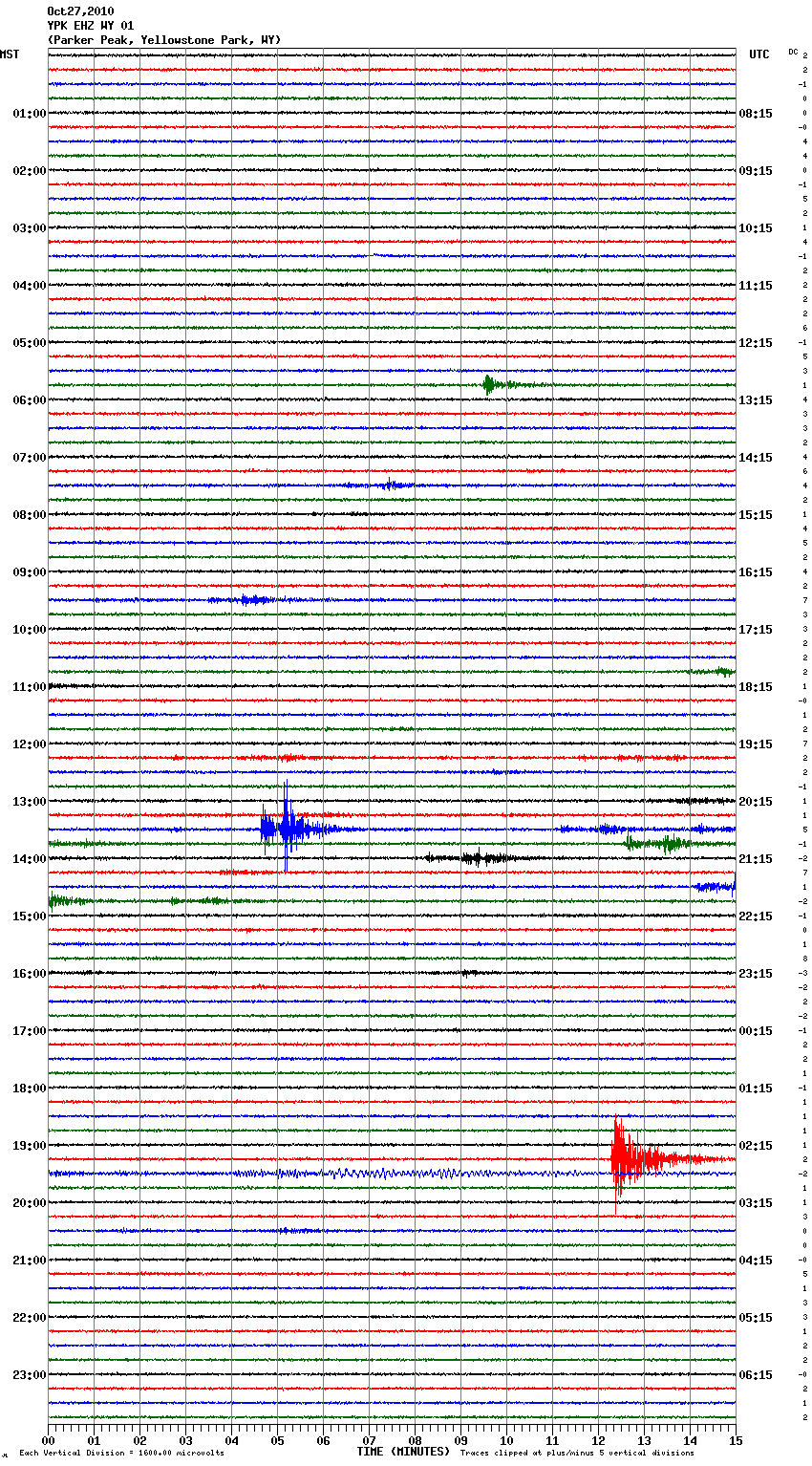Click the UTC timezone label
The height and width of the screenshot is (1466, 812).
pos(759,54)
